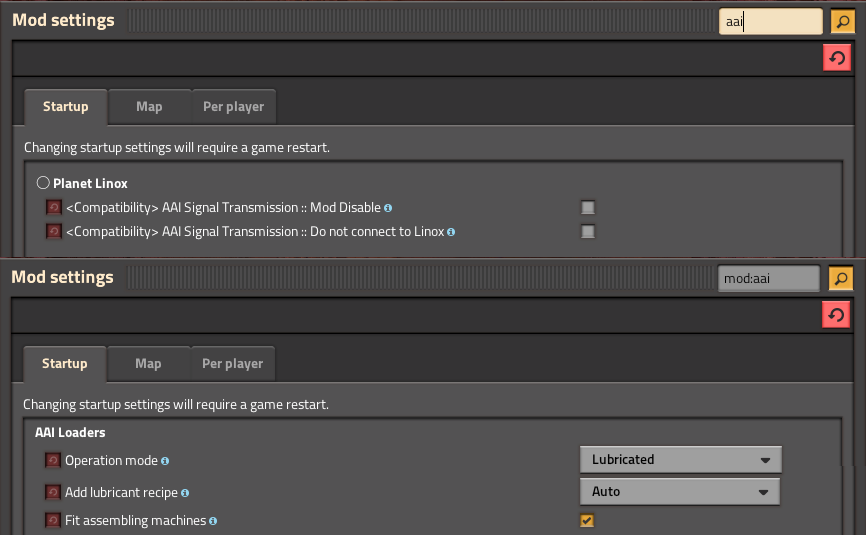Viewport: 866px width, 535px height.
Task: Click reset icon for Do not connect to Linox
Action: pyautogui.click(x=54, y=232)
